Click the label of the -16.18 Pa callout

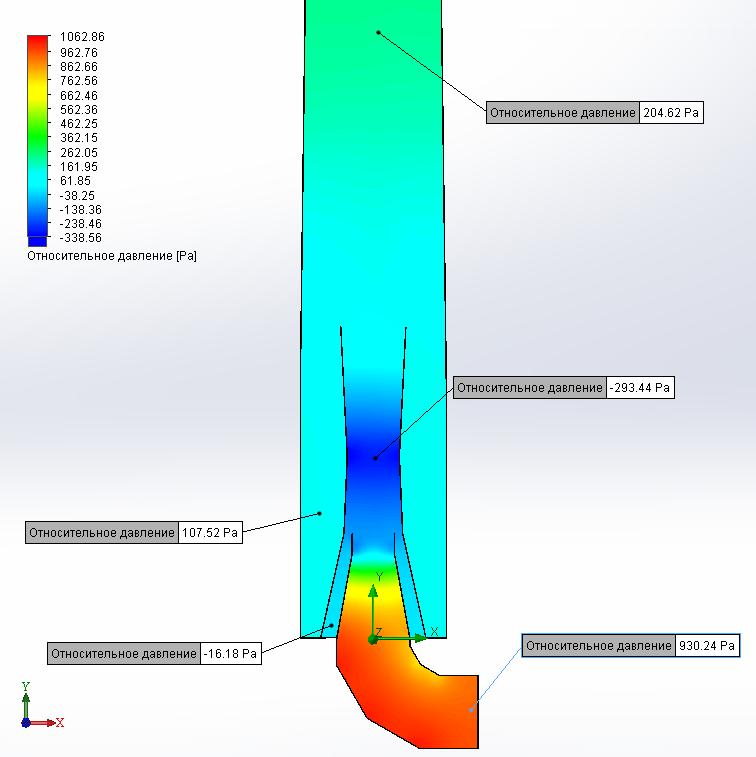tap(123, 654)
